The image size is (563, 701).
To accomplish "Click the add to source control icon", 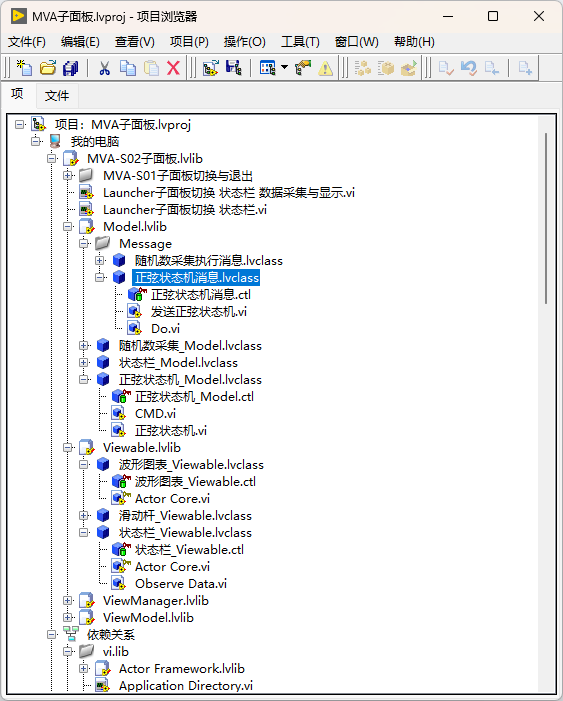I will click(x=525, y=68).
